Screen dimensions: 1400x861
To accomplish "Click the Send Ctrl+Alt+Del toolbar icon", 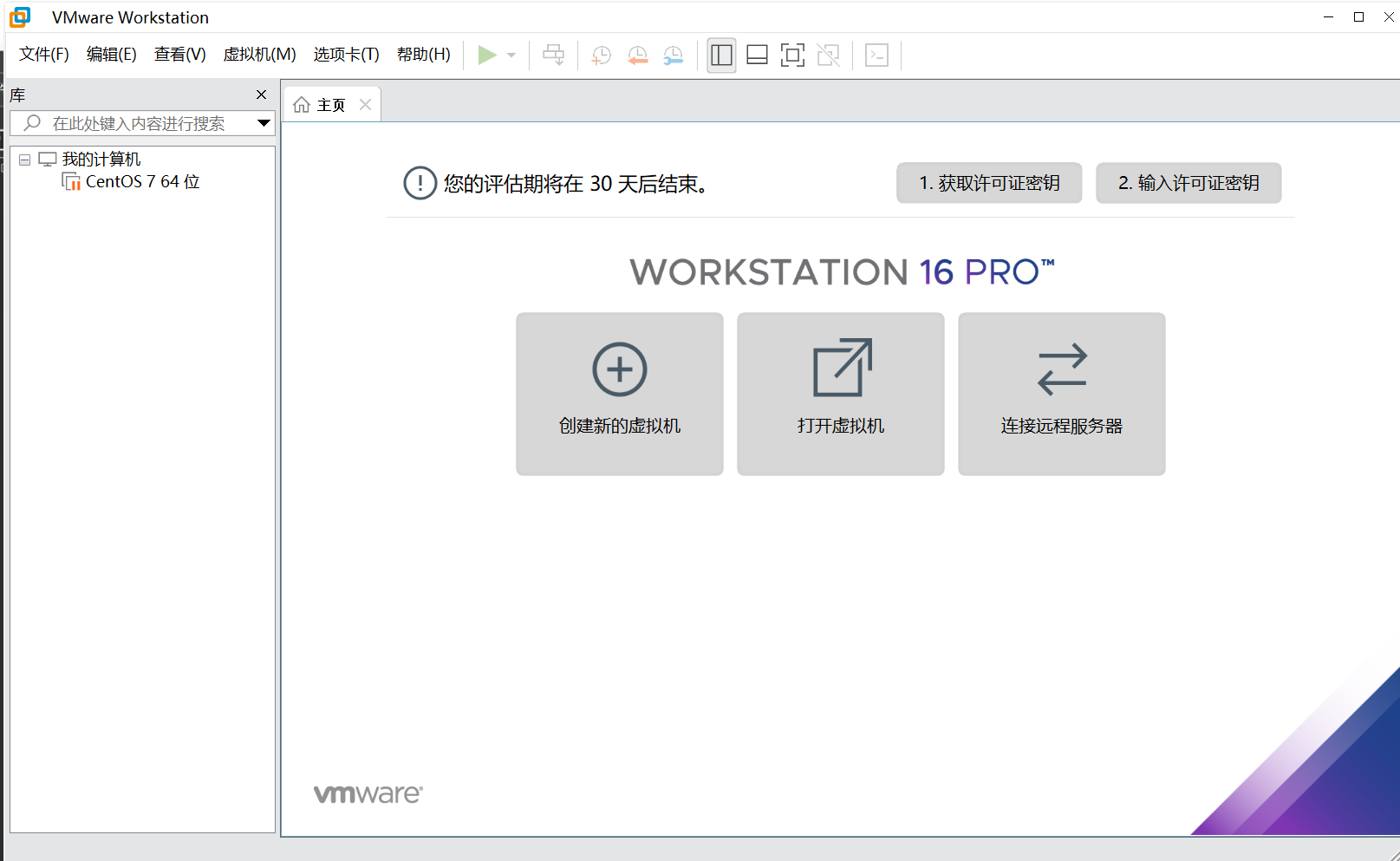I will 553,55.
